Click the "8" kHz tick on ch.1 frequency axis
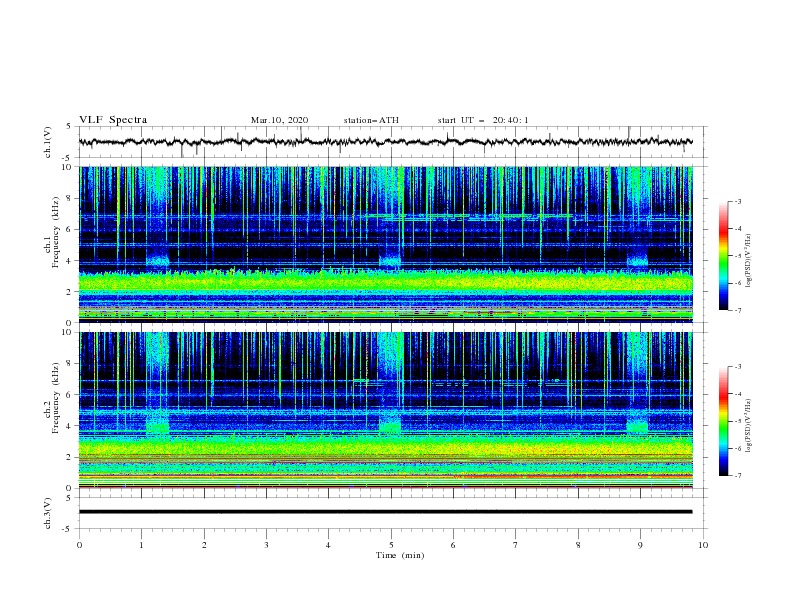Screen dimensions: 792x612 pyautogui.click(x=70, y=198)
